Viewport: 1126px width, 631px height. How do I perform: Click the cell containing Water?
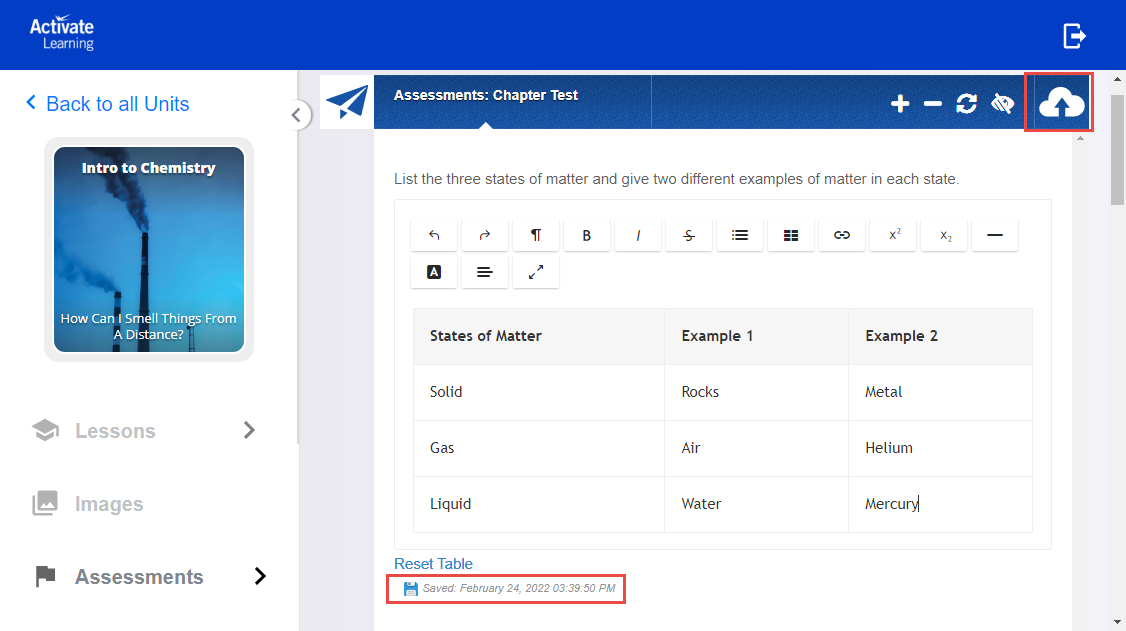click(756, 504)
